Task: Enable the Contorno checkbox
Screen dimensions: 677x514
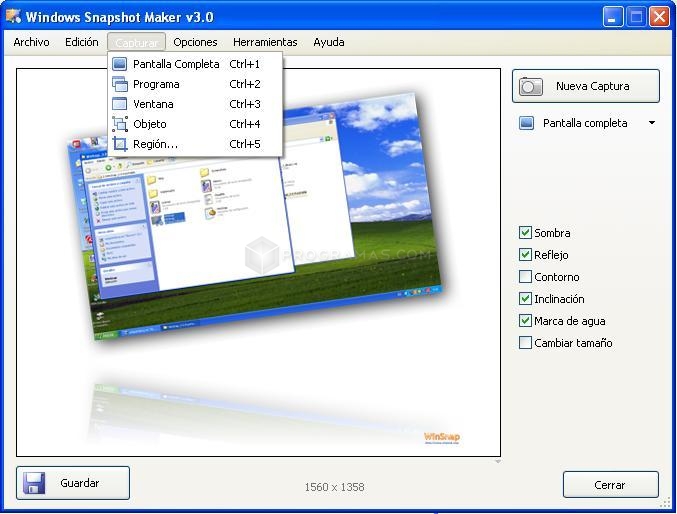Action: [525, 277]
